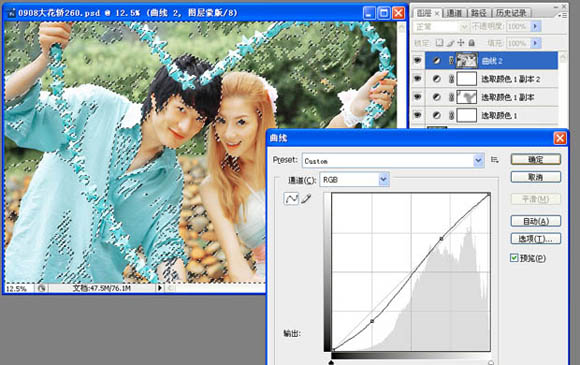Open the fill slider arrow
This screenshot has height=365, width=580.
(x=535, y=43)
